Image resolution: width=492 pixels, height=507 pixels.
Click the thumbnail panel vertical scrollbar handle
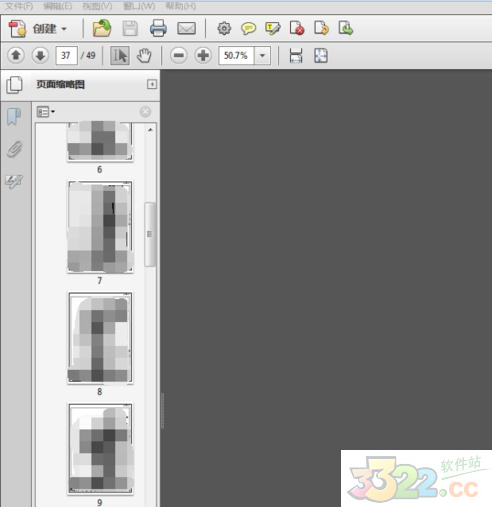coord(150,234)
